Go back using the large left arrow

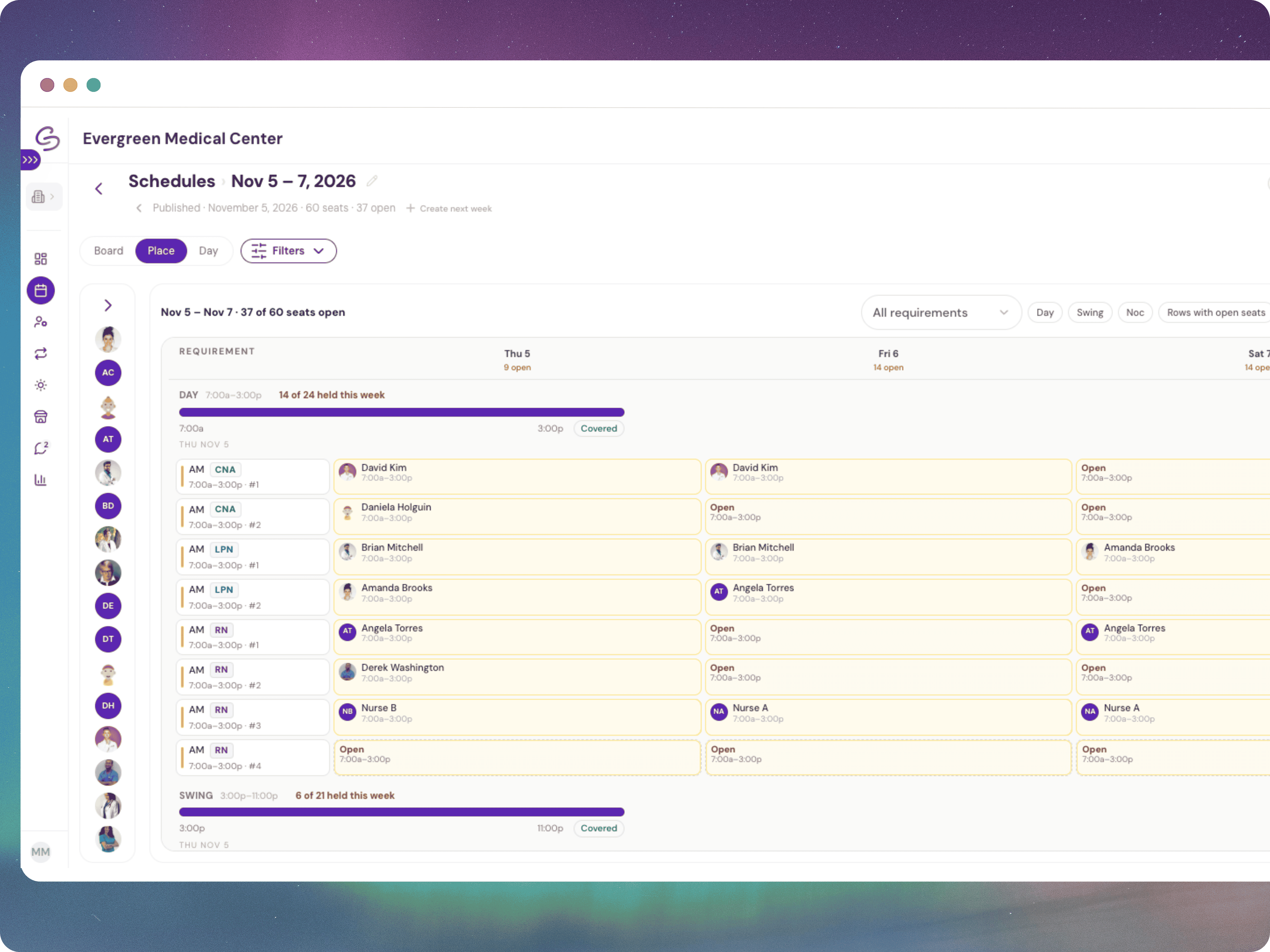(99, 189)
